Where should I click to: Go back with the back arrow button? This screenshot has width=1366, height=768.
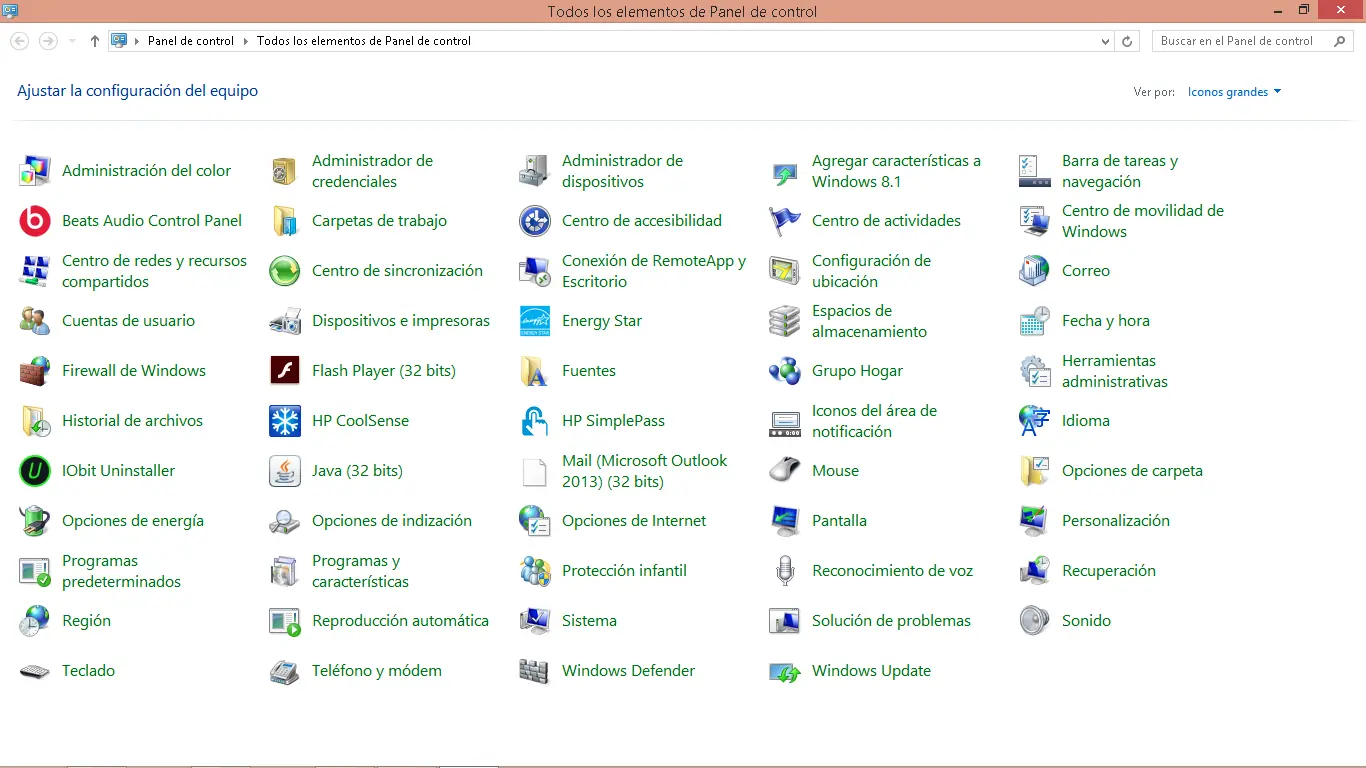(19, 41)
